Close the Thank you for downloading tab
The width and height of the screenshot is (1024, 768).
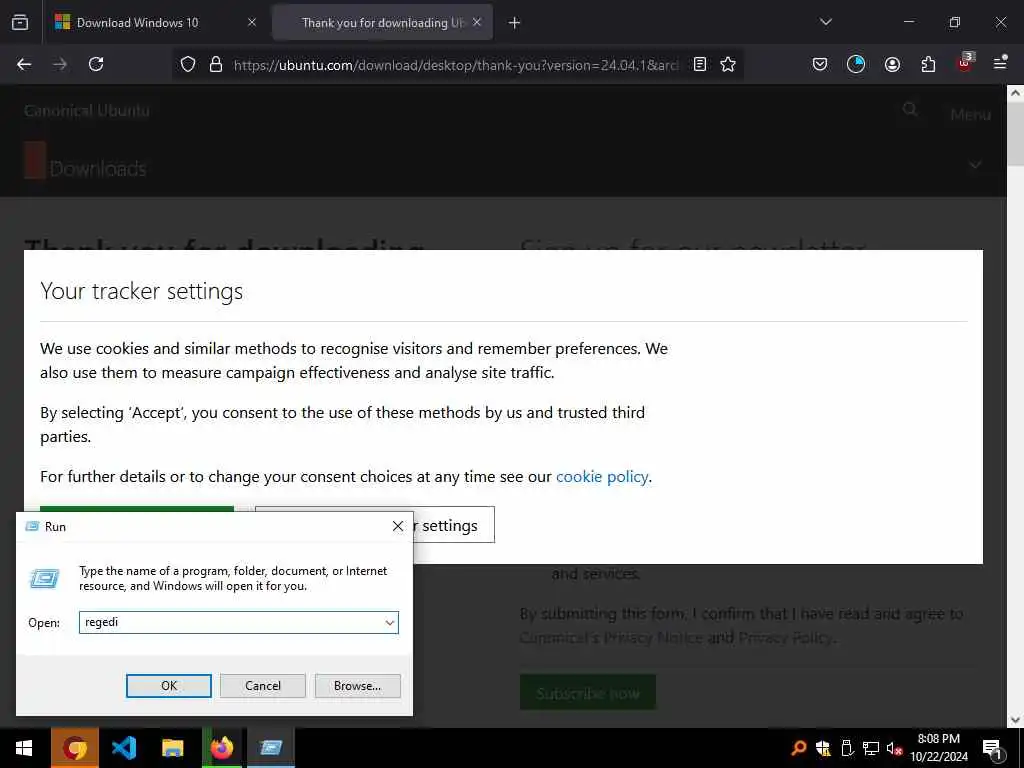[477, 22]
